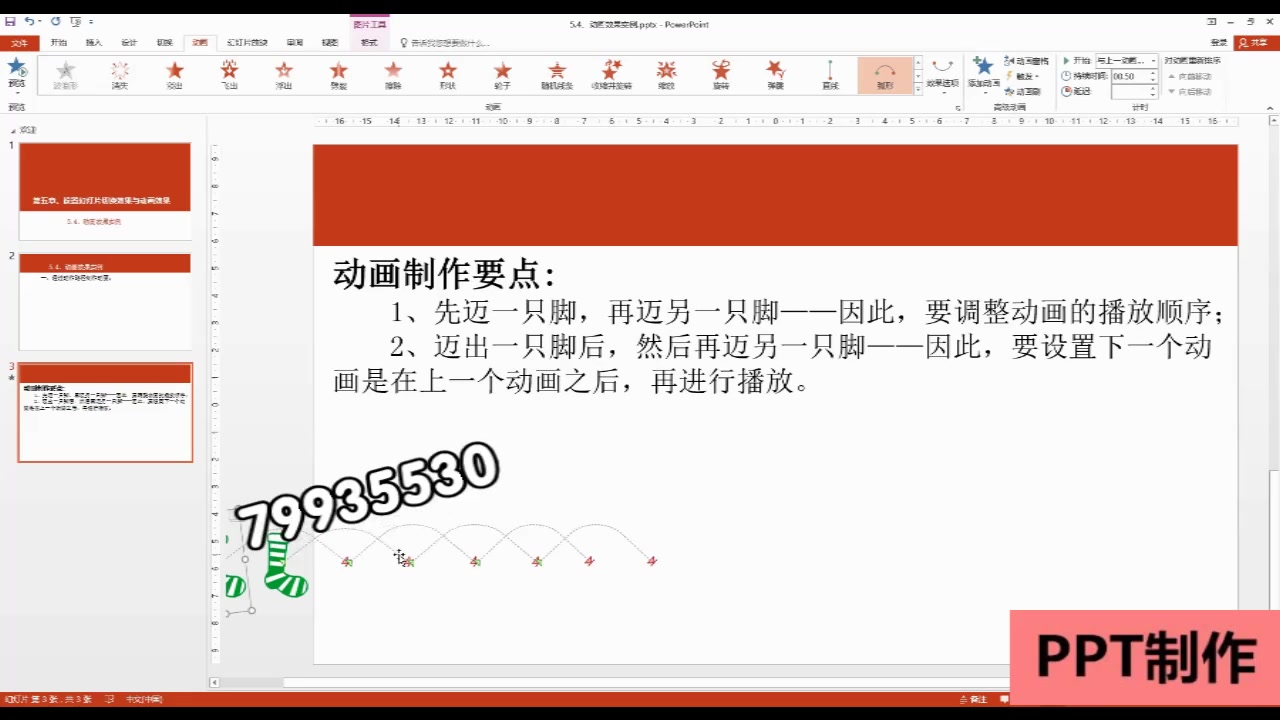Select slide 1 thumbnail
Screen dimensions: 1280x720
click(105, 191)
